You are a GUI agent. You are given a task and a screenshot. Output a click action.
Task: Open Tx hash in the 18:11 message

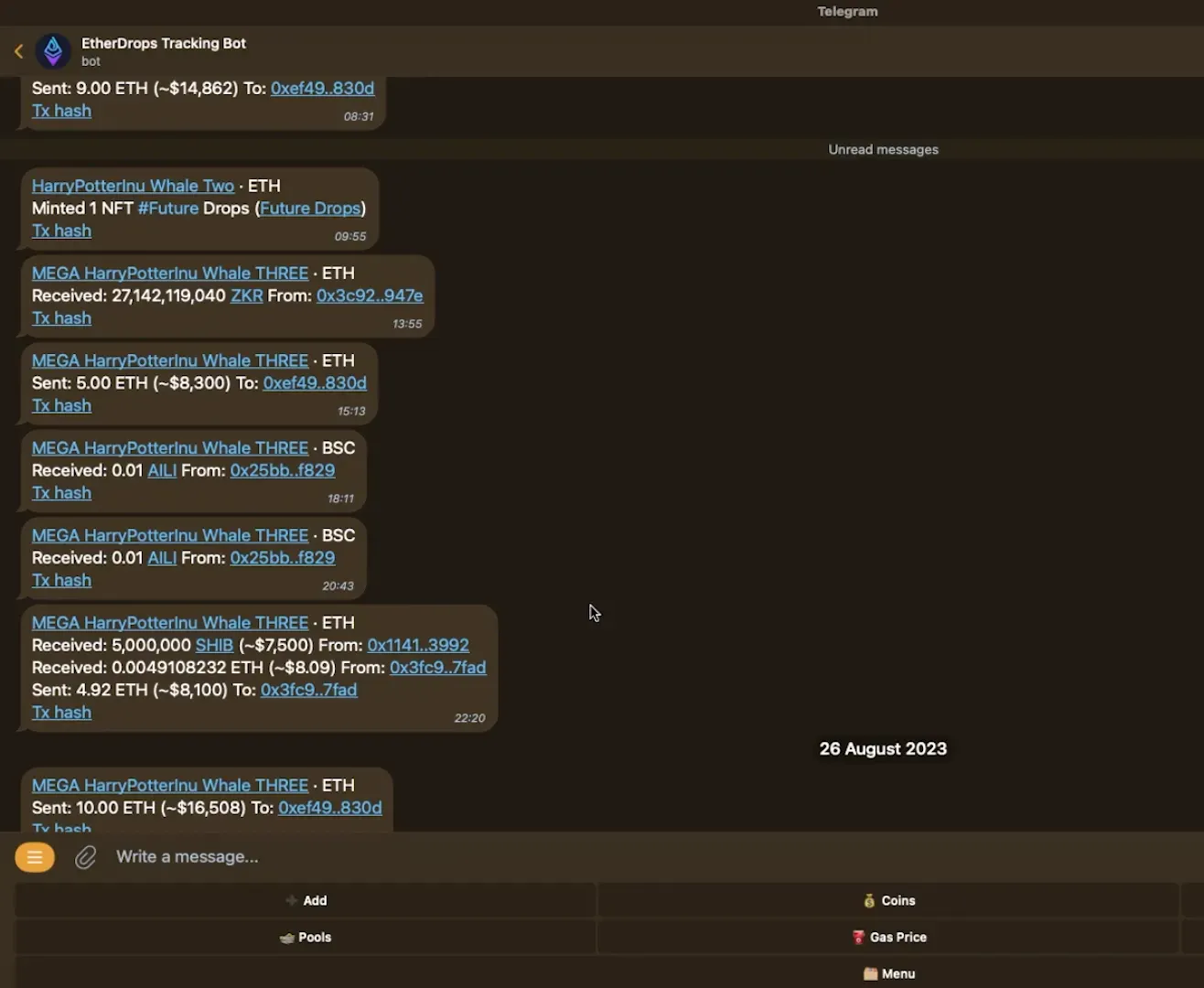pyautogui.click(x=61, y=493)
